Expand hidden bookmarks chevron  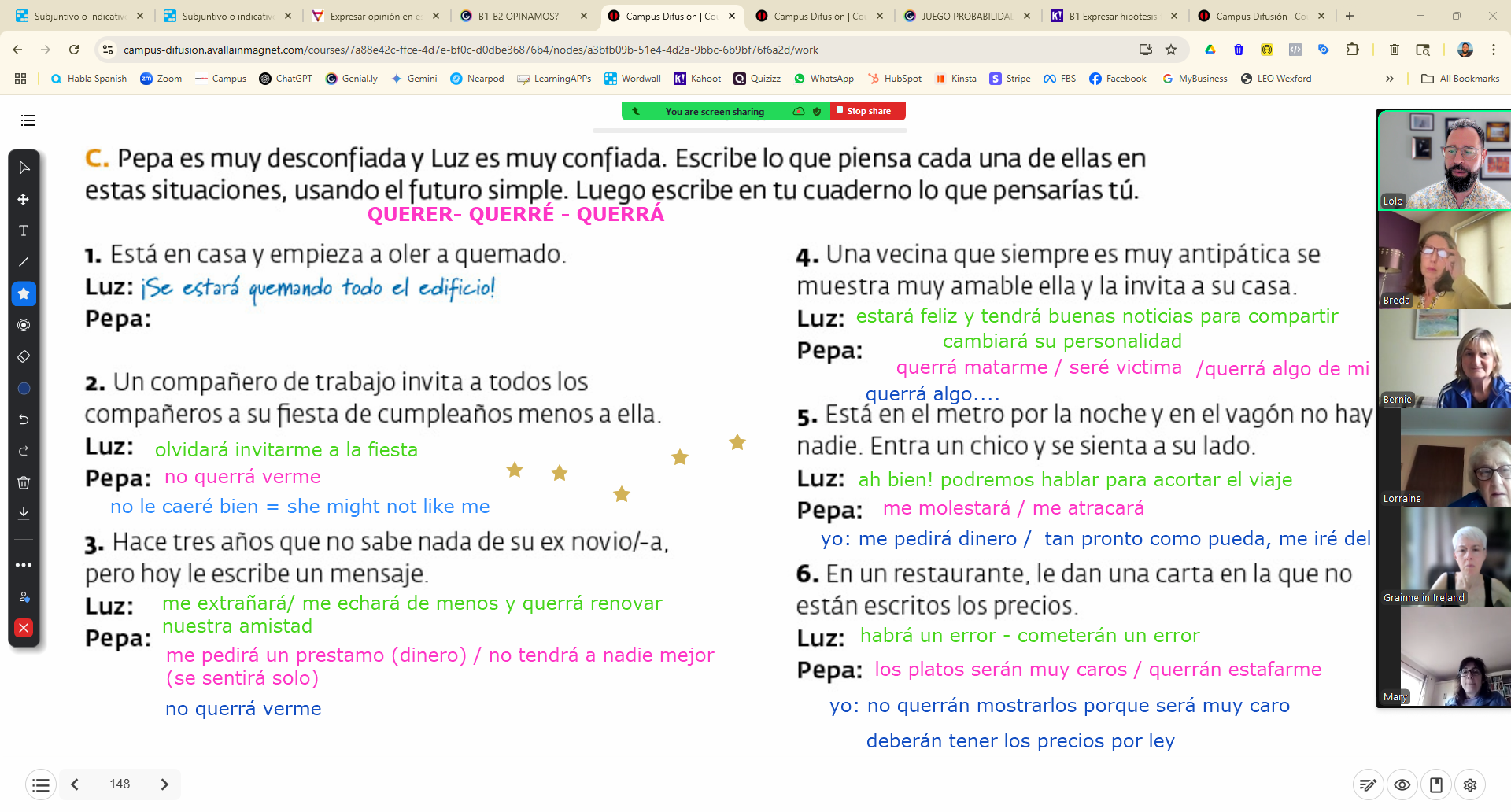click(1390, 79)
